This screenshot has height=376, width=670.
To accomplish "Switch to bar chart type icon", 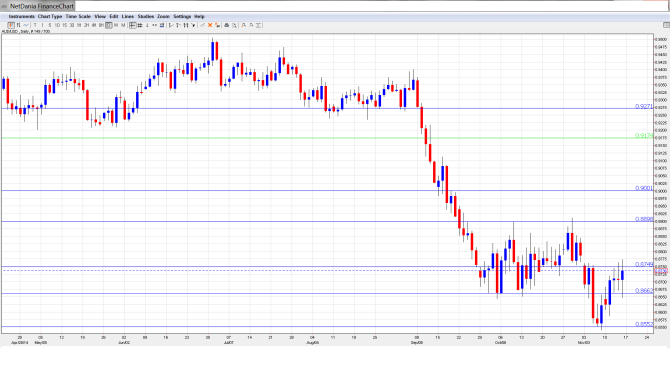I will tap(18, 25).
